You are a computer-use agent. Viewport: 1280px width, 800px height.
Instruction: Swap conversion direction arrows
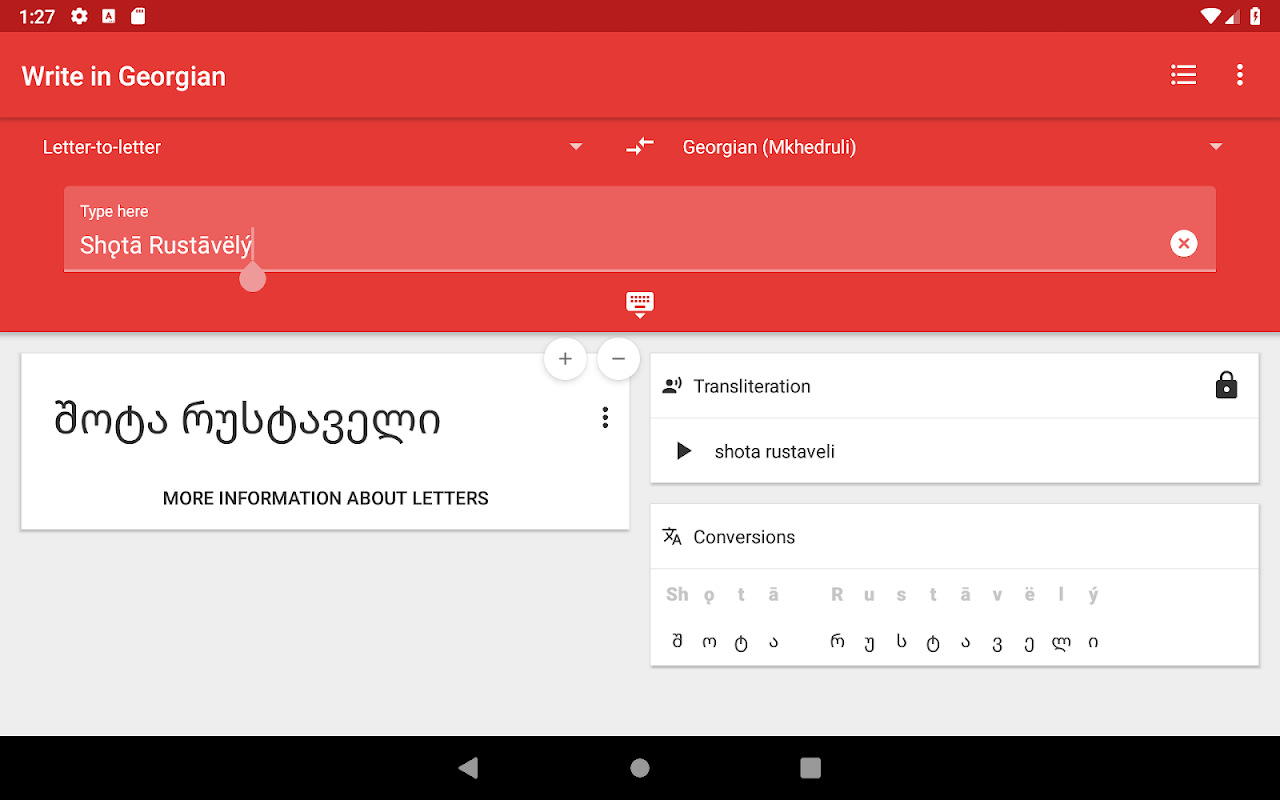pos(640,147)
